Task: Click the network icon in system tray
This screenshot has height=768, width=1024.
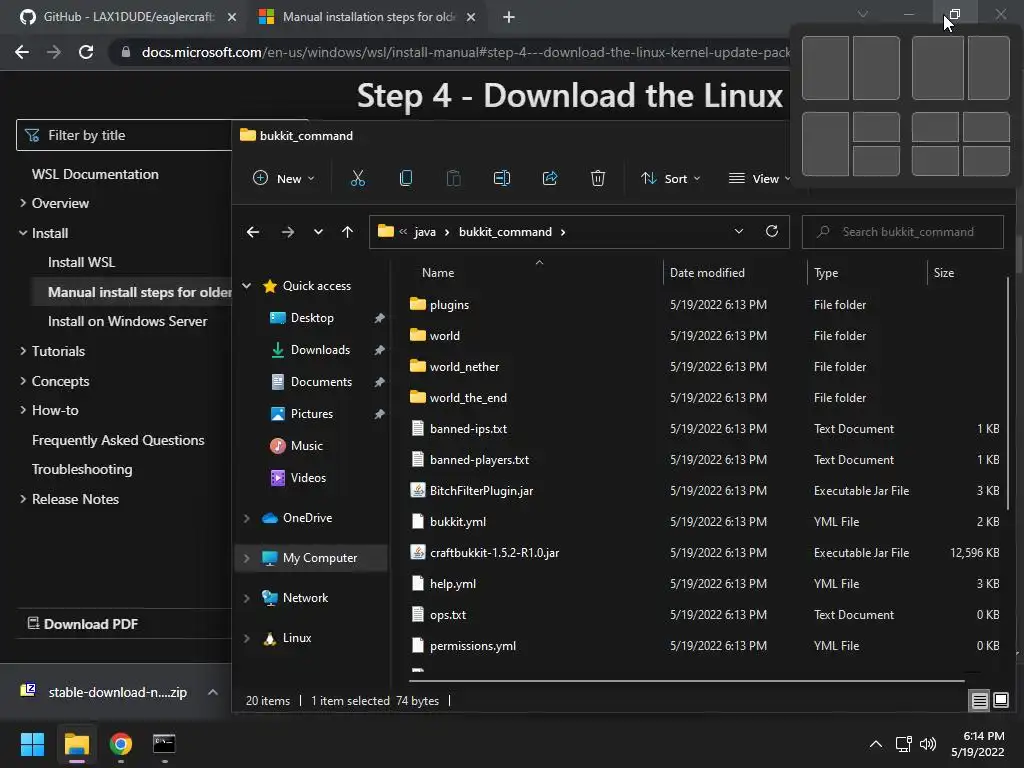Action: [x=903, y=744]
